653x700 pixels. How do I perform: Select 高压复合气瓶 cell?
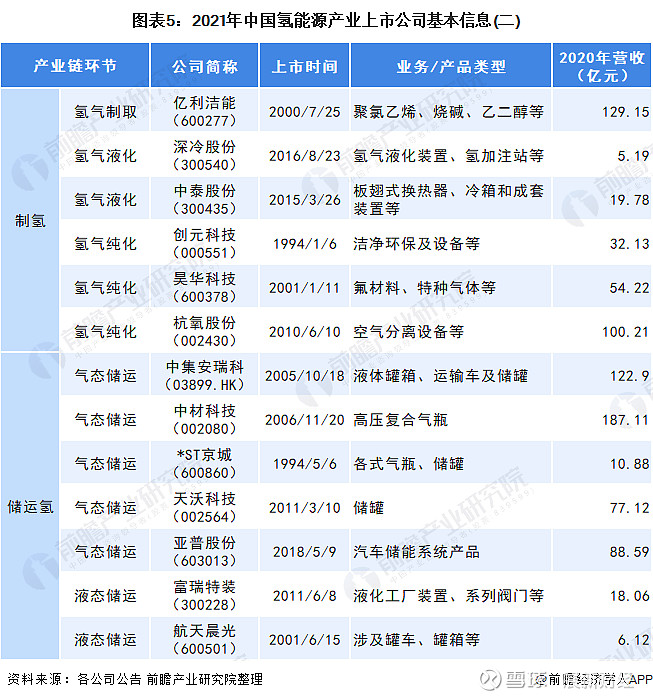(x=451, y=419)
